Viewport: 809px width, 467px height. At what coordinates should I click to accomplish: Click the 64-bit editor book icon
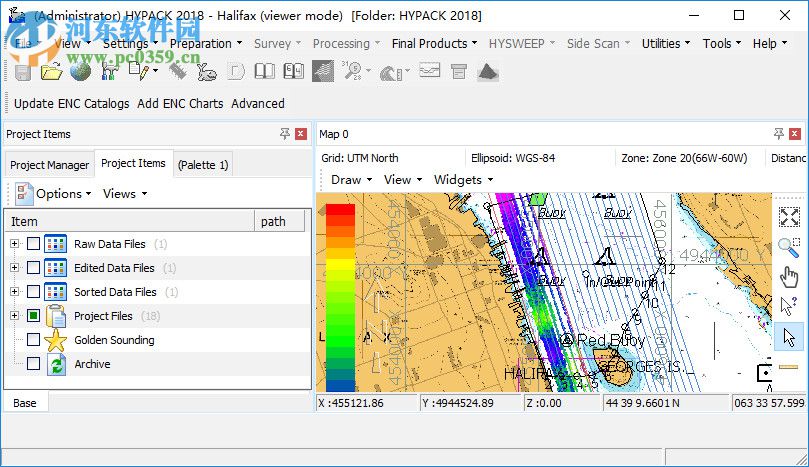click(294, 71)
